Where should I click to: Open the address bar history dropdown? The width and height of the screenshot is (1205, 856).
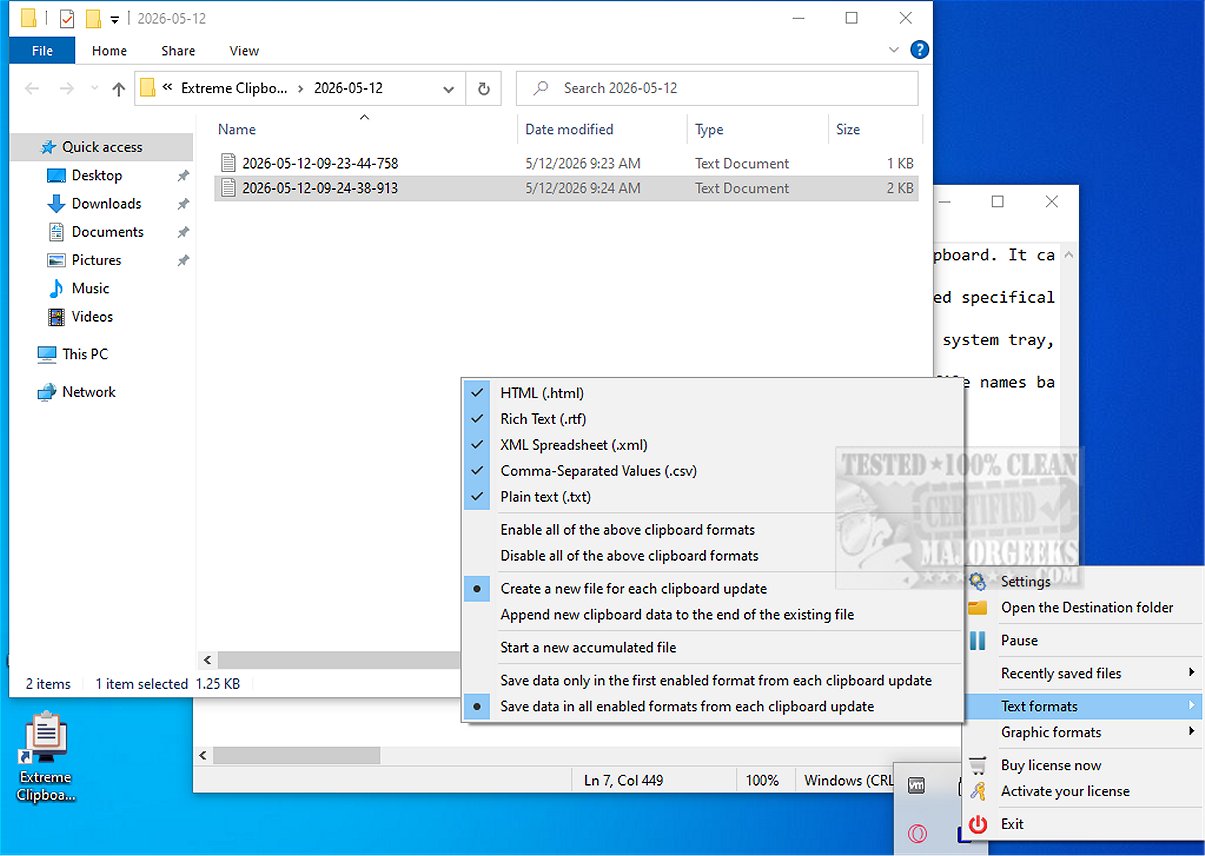coord(448,88)
